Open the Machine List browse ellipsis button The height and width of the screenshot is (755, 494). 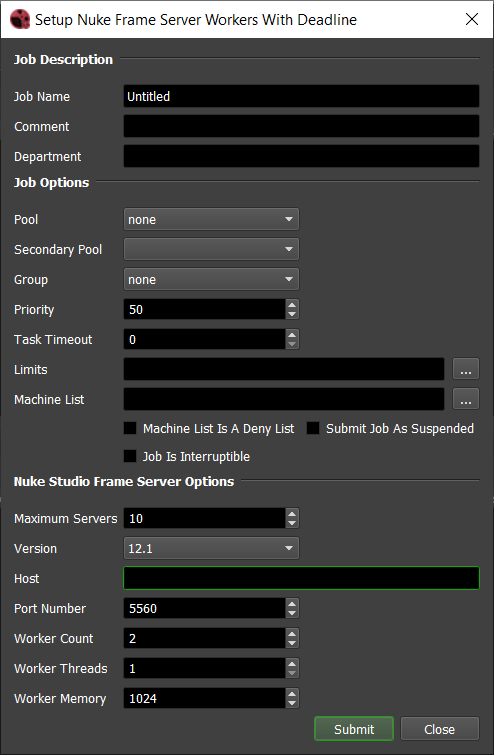[466, 399]
